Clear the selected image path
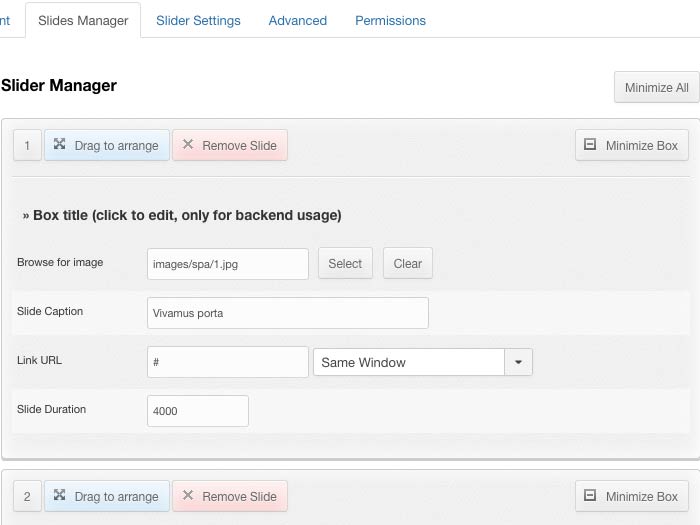Image resolution: width=700 pixels, height=525 pixels. (407, 263)
